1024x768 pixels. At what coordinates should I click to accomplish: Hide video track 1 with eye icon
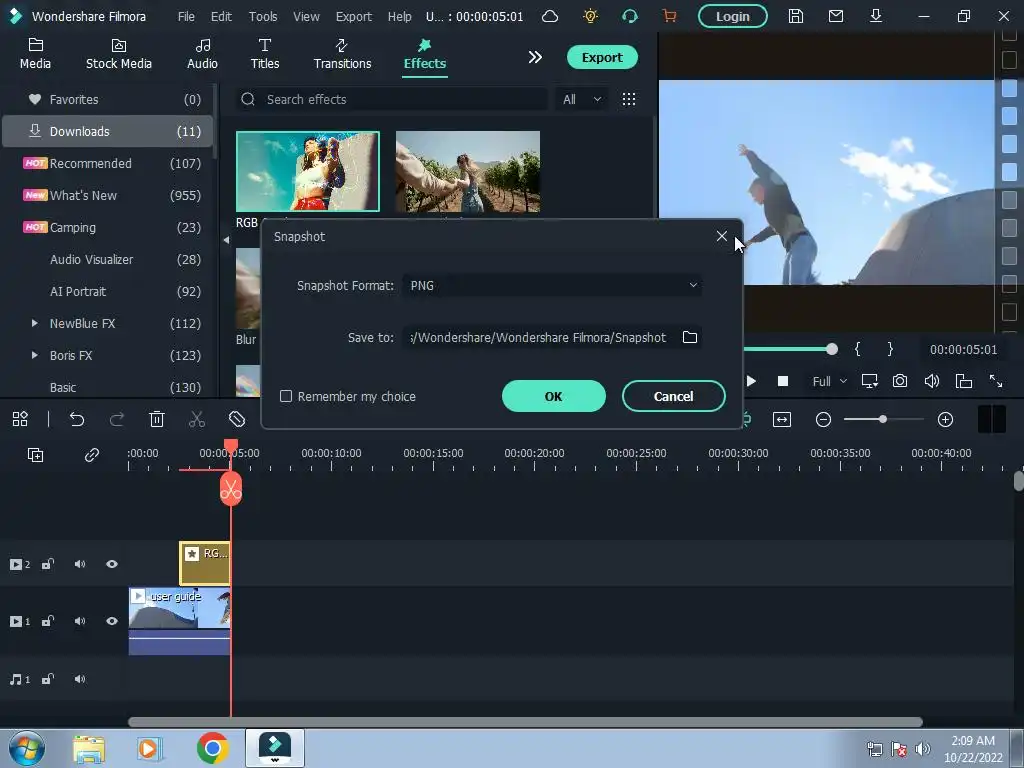click(x=112, y=620)
